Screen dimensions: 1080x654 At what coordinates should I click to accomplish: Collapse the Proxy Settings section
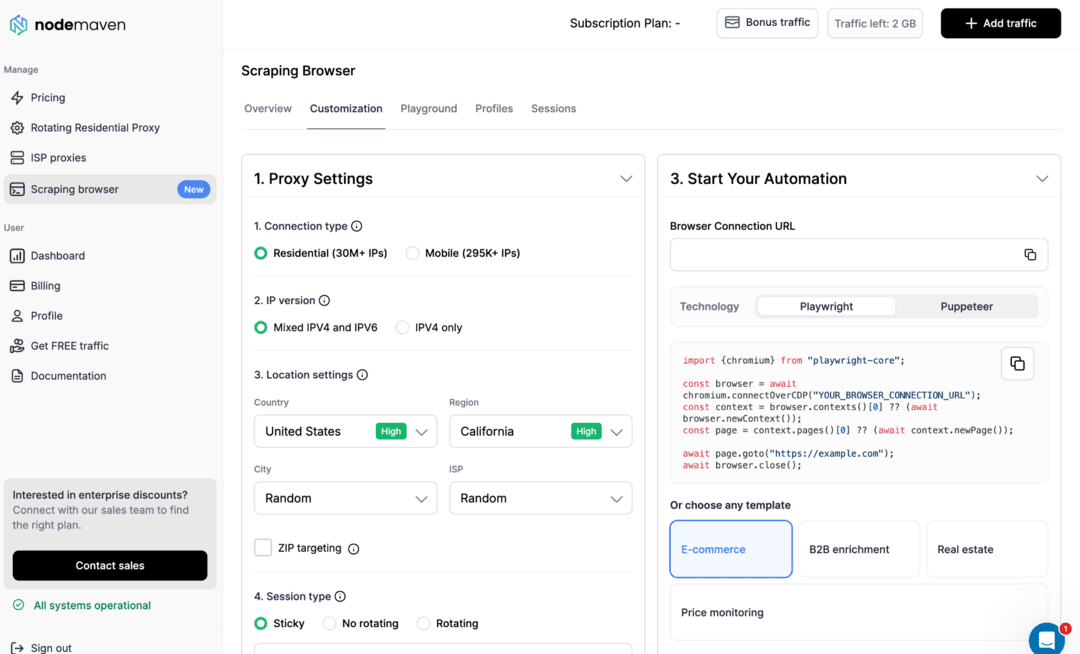pyautogui.click(x=626, y=179)
